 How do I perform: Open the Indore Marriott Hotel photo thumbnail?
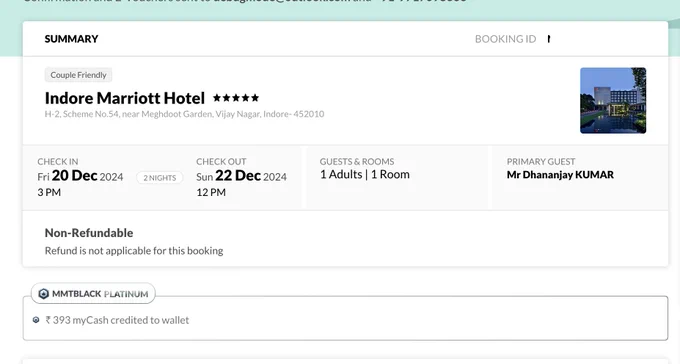tap(613, 100)
